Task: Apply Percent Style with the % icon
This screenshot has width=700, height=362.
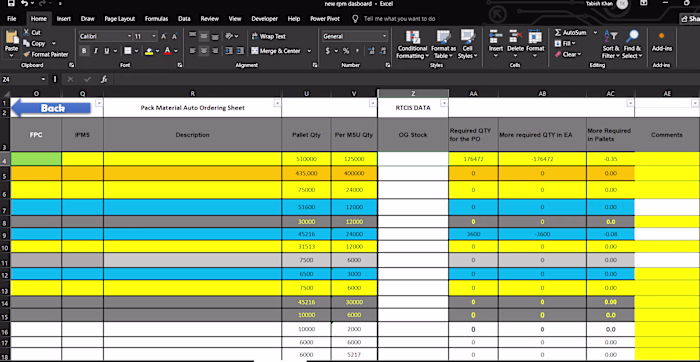Action: (x=346, y=51)
